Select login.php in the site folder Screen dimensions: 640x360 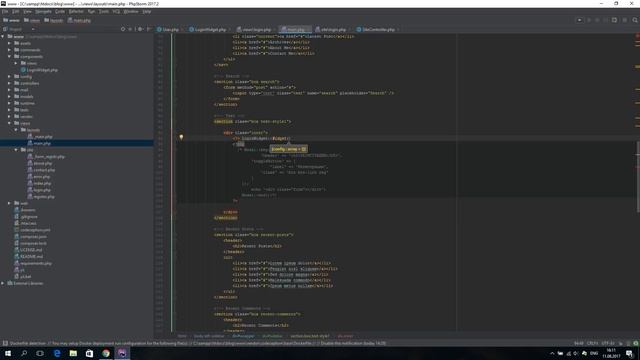(39, 190)
